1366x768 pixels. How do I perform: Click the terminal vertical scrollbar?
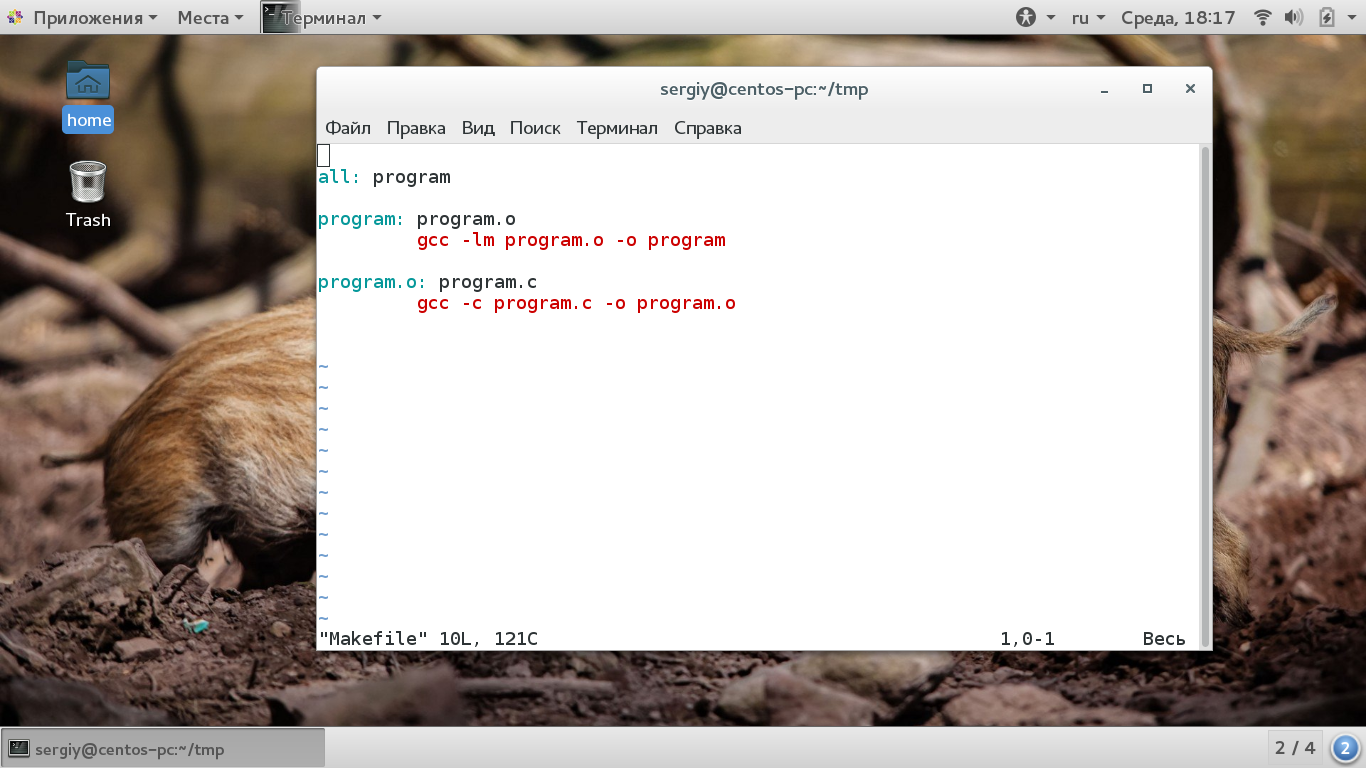coord(1205,396)
